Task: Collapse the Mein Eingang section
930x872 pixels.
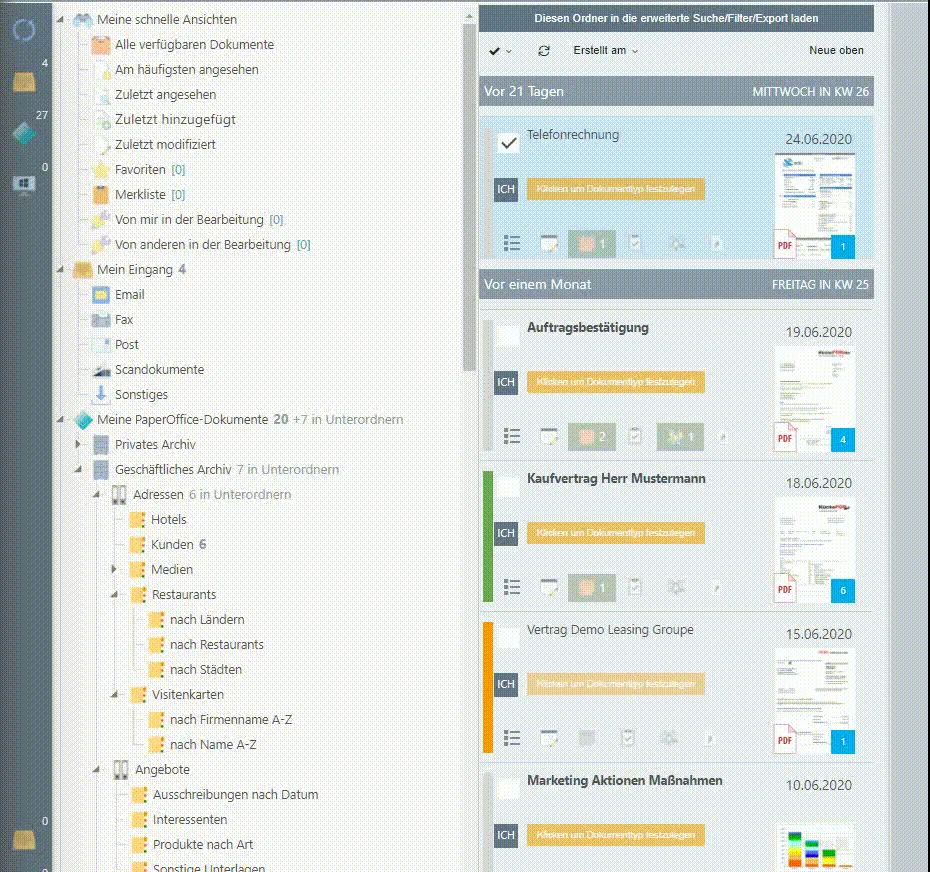Action: (x=60, y=270)
